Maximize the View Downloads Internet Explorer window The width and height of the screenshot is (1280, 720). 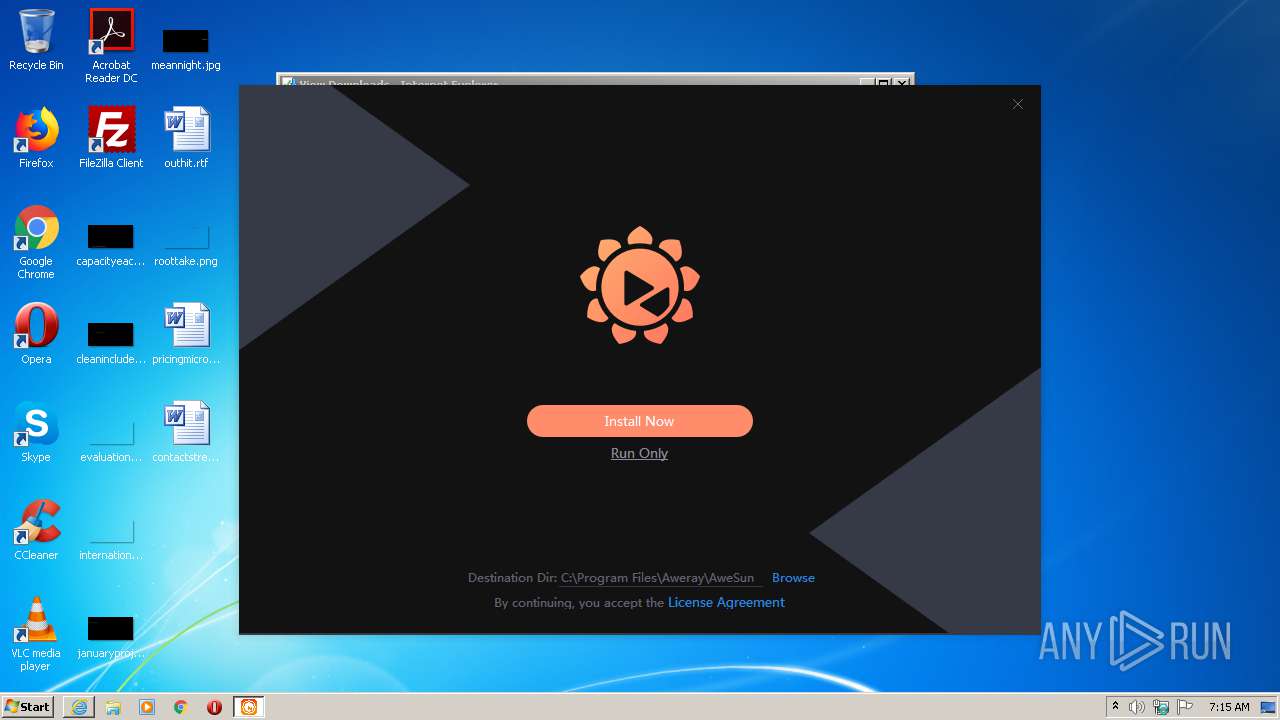[x=883, y=84]
